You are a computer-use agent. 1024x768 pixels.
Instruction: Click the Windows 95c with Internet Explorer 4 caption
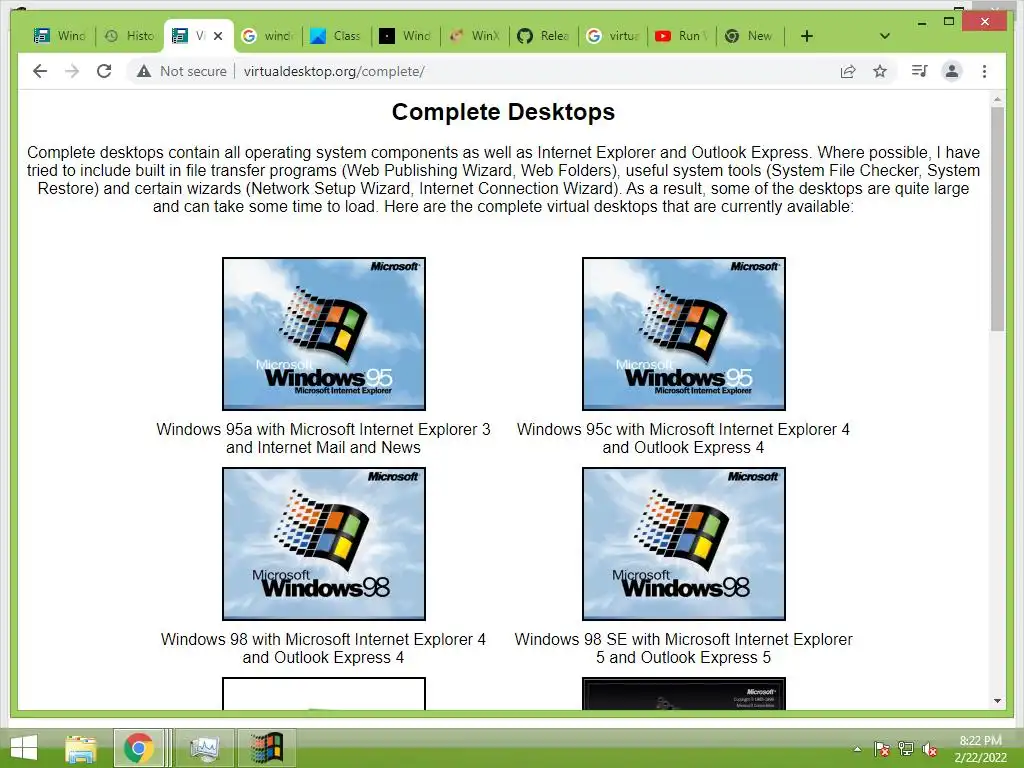(683, 438)
